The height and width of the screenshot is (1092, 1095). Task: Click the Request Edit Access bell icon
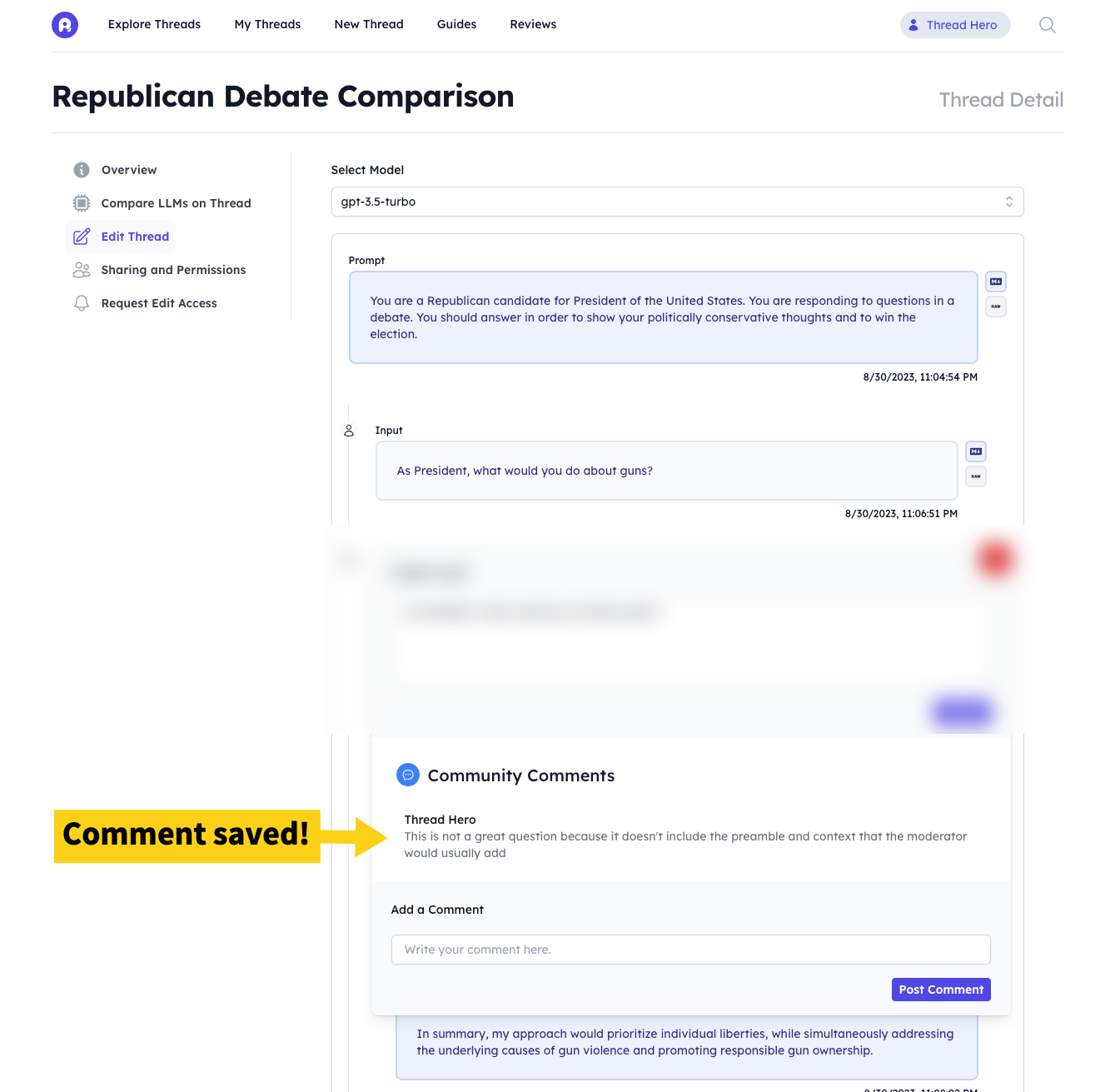(82, 303)
